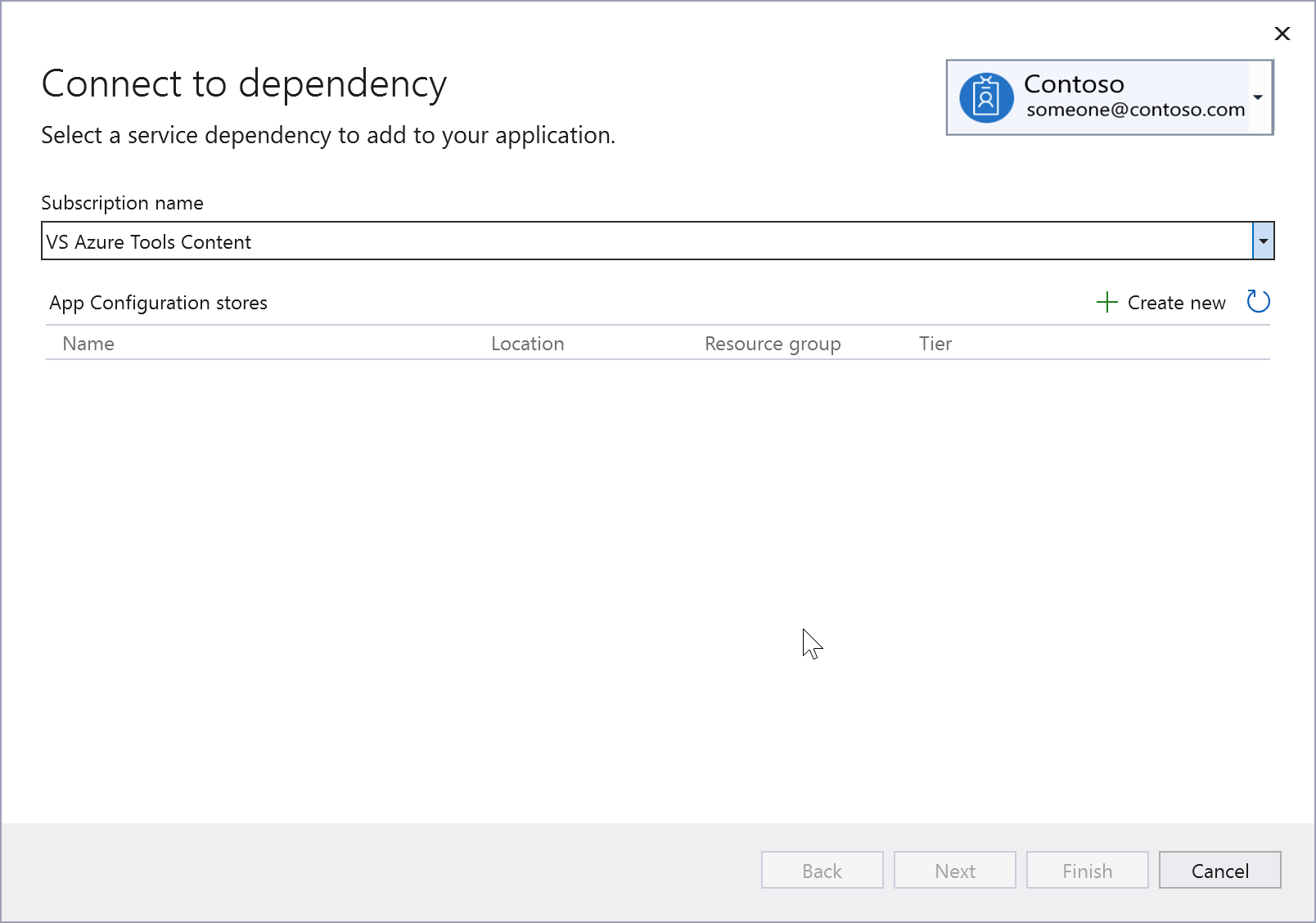The height and width of the screenshot is (923, 1316).
Task: Sort stores by the Tier column header
Action: [935, 344]
